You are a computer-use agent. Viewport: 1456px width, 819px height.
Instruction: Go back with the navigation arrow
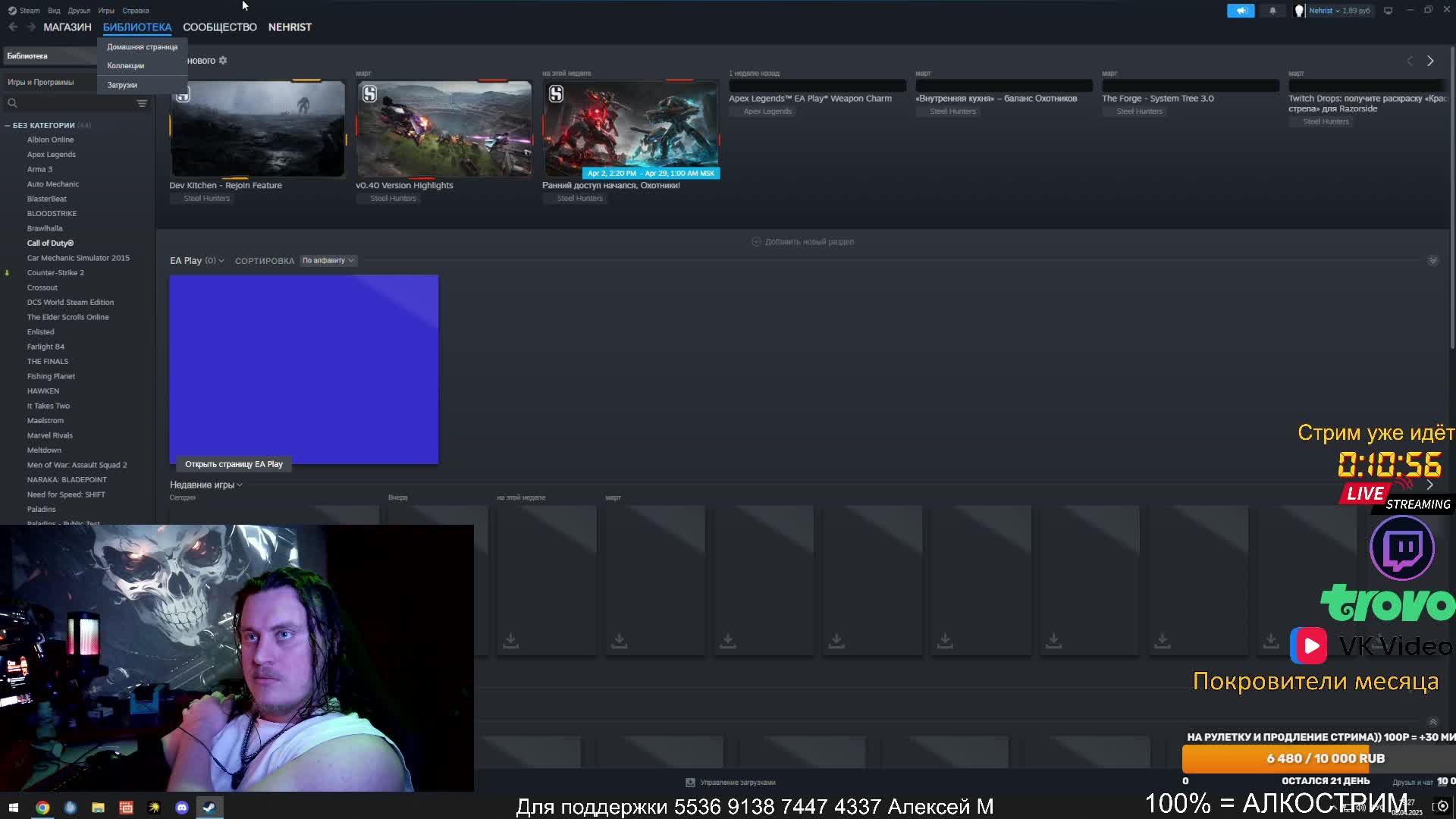(13, 27)
